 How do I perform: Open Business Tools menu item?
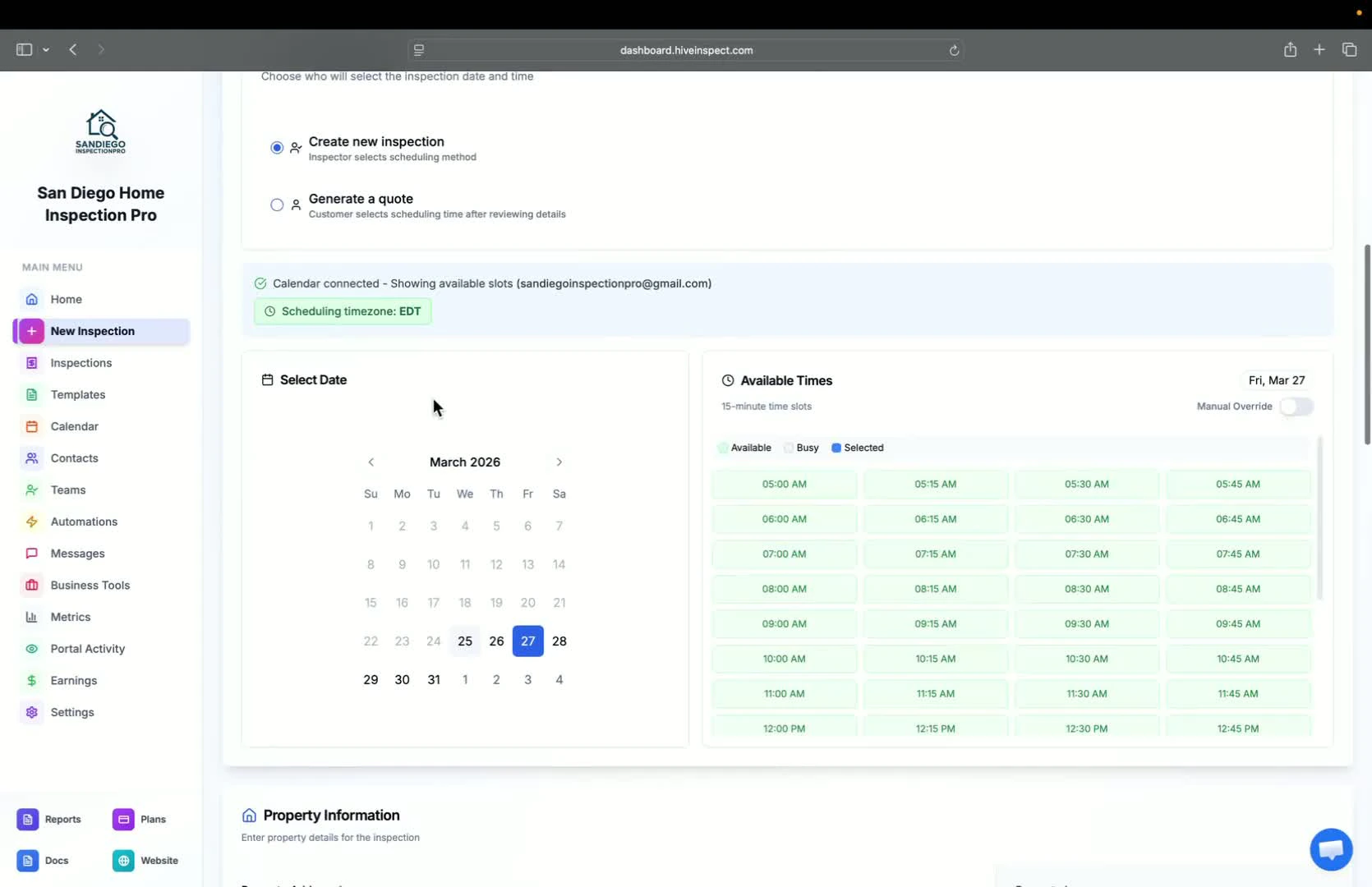[90, 586]
